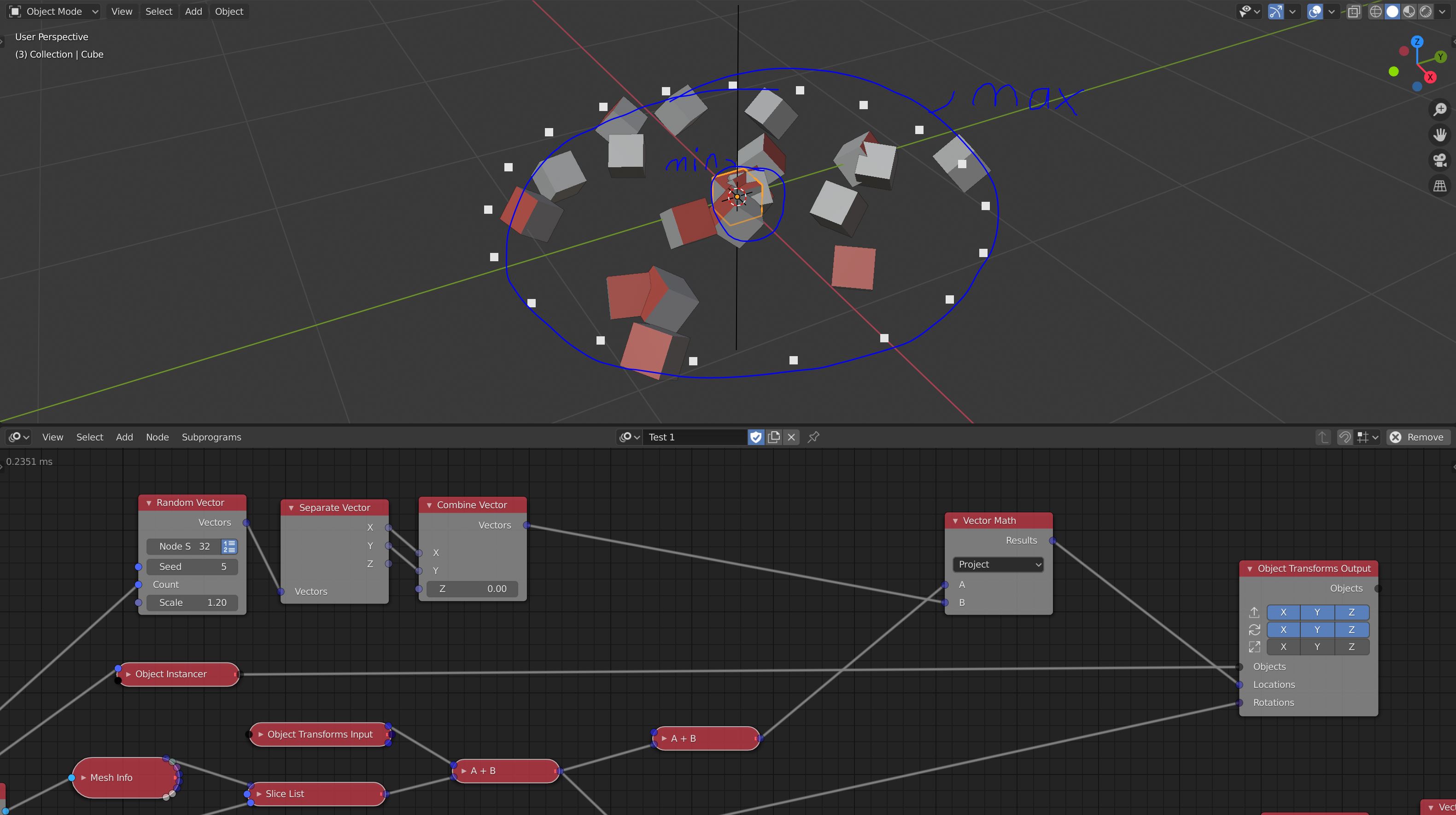This screenshot has height=815, width=1456.
Task: Click Random Vector Count input socket
Action: 139,584
